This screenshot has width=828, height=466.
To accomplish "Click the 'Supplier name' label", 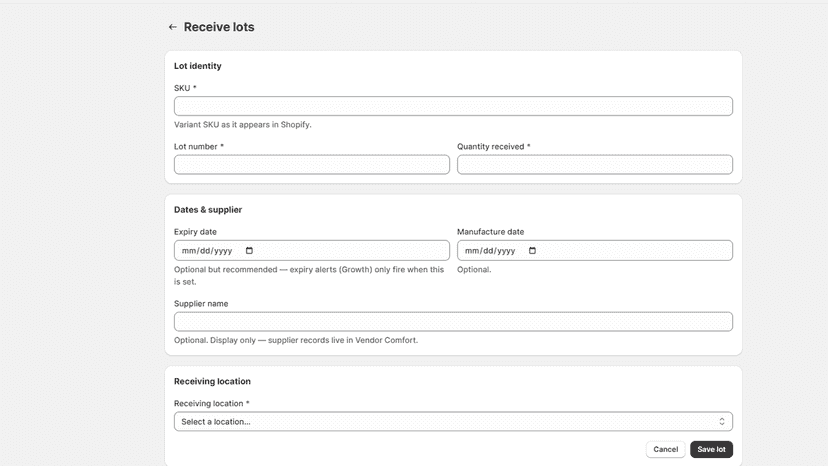I will click(201, 304).
